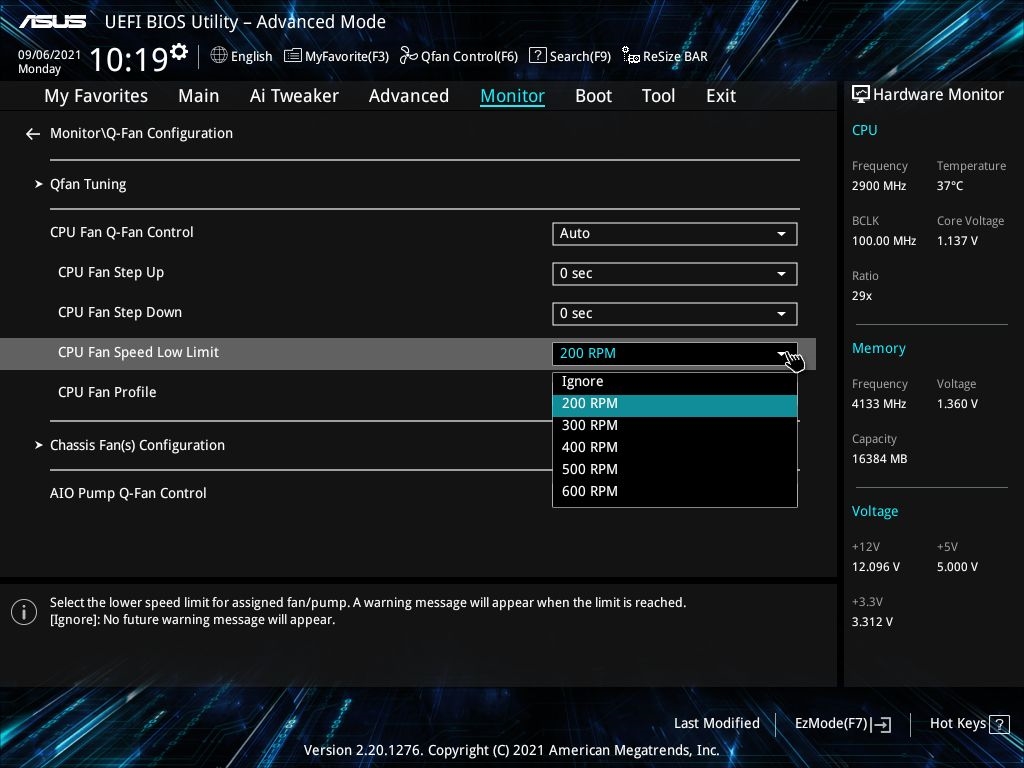
Task: Collapse the CPU Fan Speed Low Limit dropdown
Action: click(675, 353)
